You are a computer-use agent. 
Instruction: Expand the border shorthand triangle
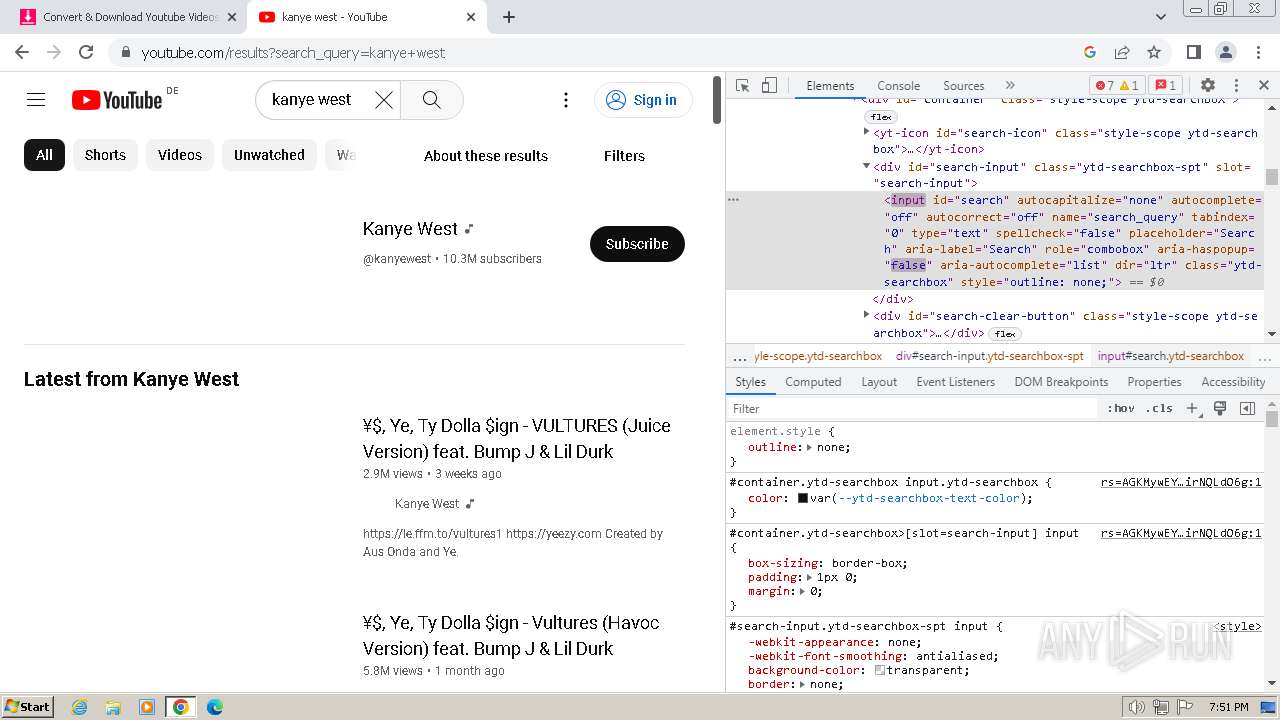click(x=803, y=684)
